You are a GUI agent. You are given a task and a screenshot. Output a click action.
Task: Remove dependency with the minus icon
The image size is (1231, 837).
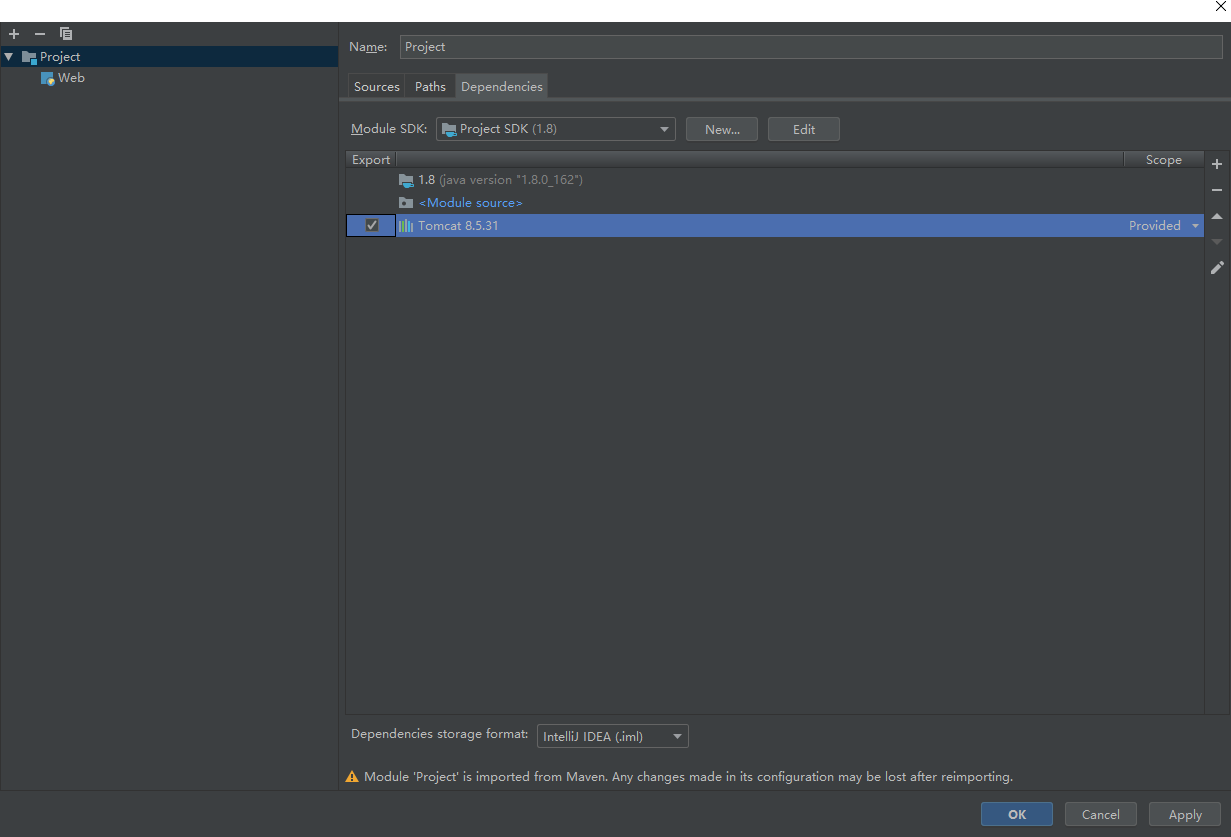[1217, 190]
